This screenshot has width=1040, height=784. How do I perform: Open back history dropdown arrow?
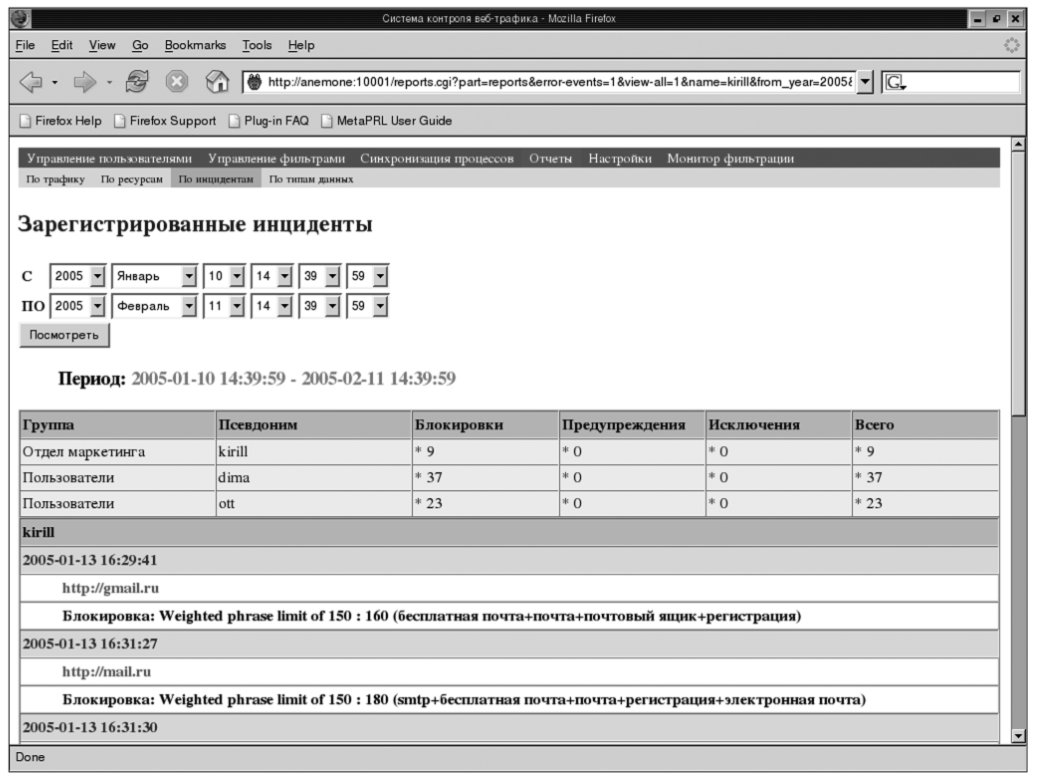[x=55, y=83]
